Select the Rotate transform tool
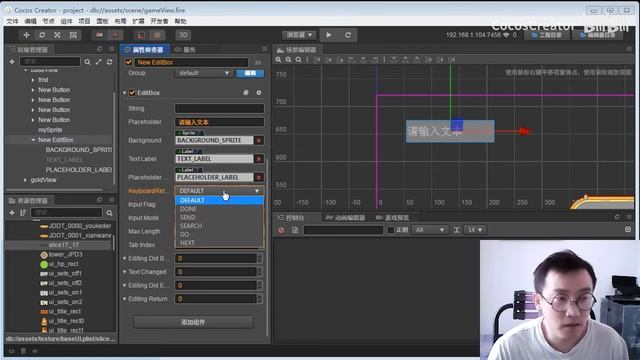Viewport: 640px width, 360px height. [42, 35]
